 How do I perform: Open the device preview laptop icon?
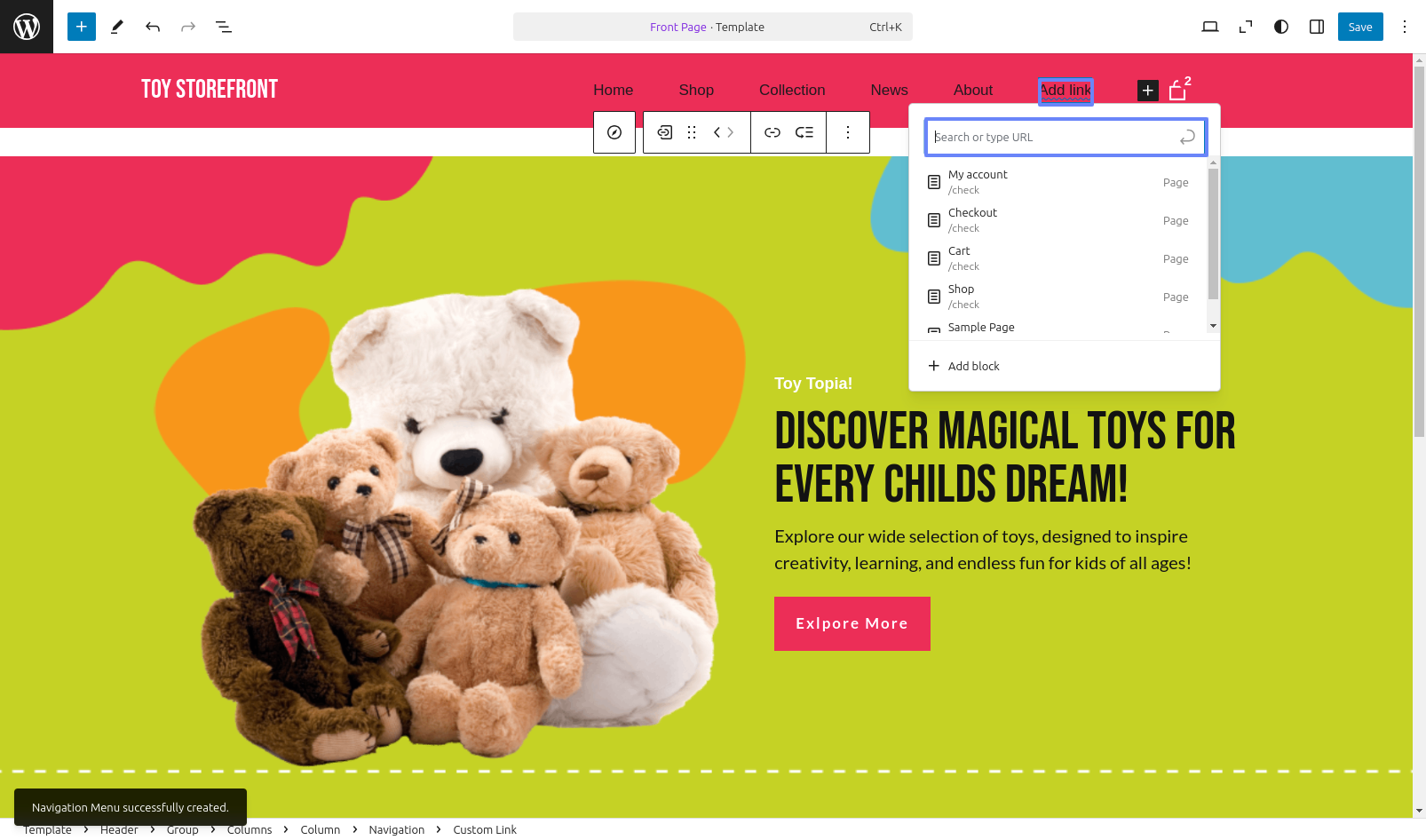(x=1210, y=27)
